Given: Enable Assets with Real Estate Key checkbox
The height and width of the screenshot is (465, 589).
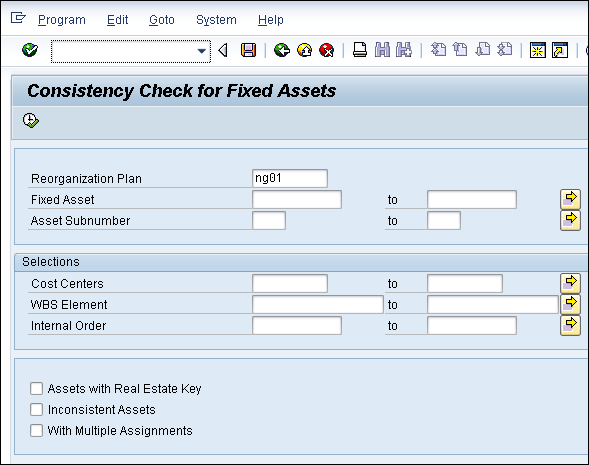Looking at the screenshot, I should 36,388.
